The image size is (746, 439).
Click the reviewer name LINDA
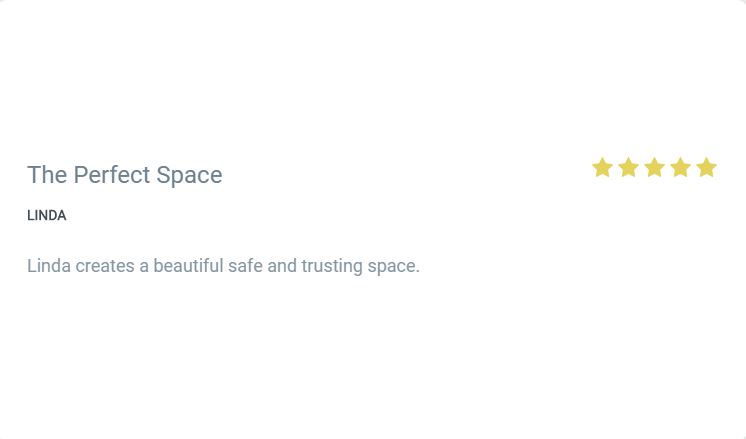tap(47, 215)
